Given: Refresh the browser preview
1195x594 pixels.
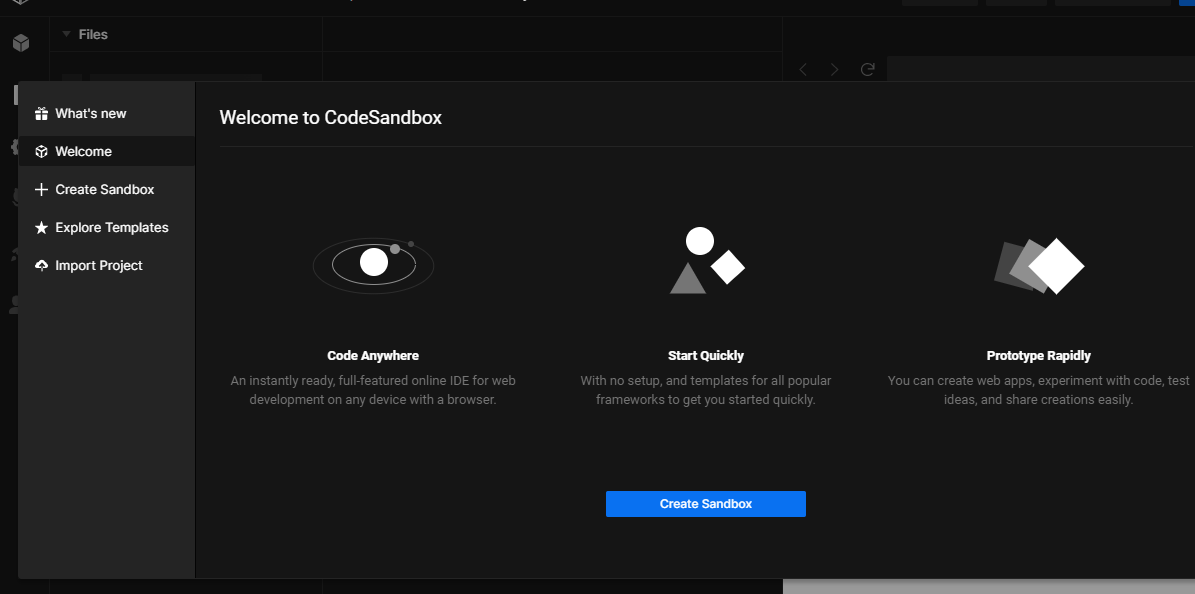Looking at the screenshot, I should [867, 69].
